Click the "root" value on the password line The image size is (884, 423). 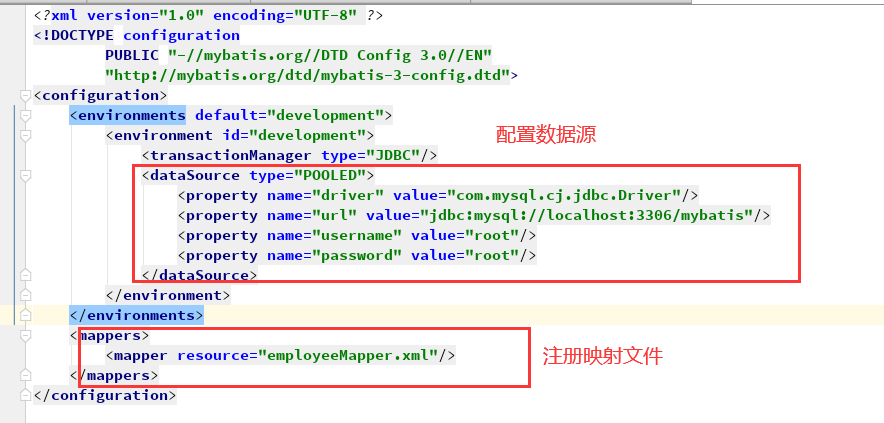coord(492,255)
